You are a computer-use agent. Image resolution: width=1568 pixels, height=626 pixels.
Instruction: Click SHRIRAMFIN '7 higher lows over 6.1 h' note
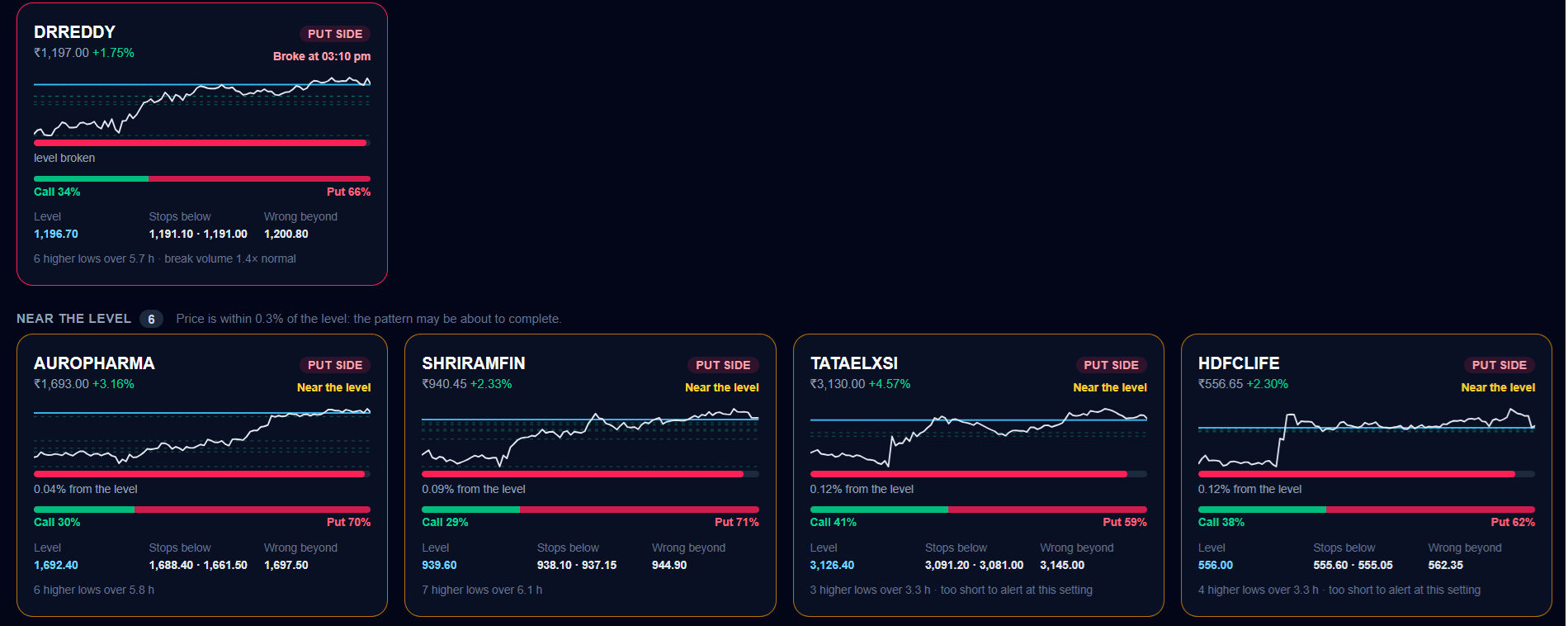click(482, 590)
